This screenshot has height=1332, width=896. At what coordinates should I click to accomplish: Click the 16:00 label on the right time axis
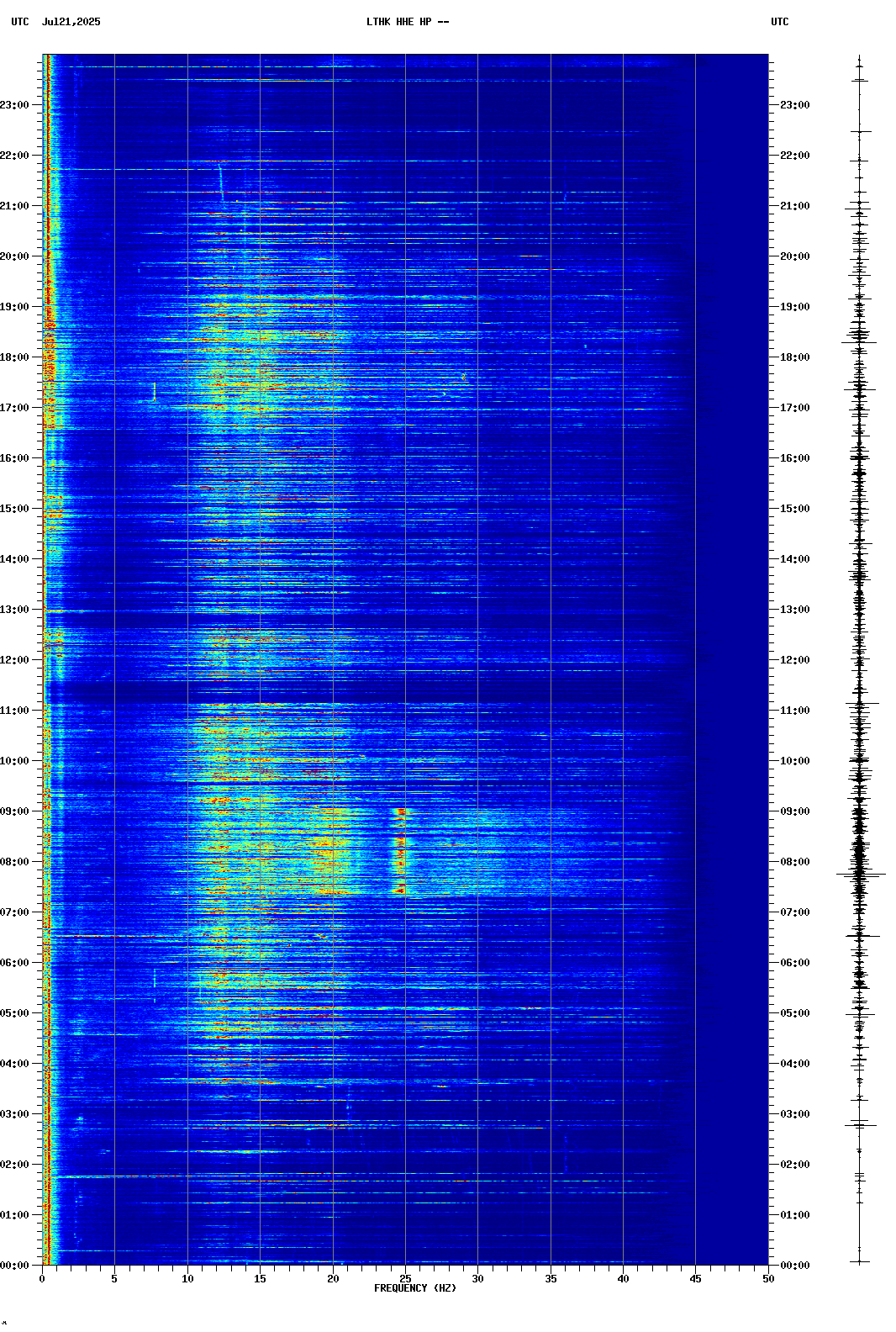click(795, 458)
